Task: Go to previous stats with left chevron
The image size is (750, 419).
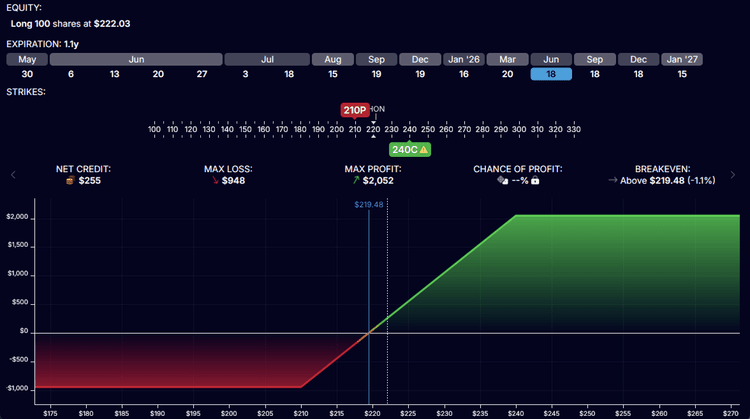Action: pyautogui.click(x=13, y=175)
